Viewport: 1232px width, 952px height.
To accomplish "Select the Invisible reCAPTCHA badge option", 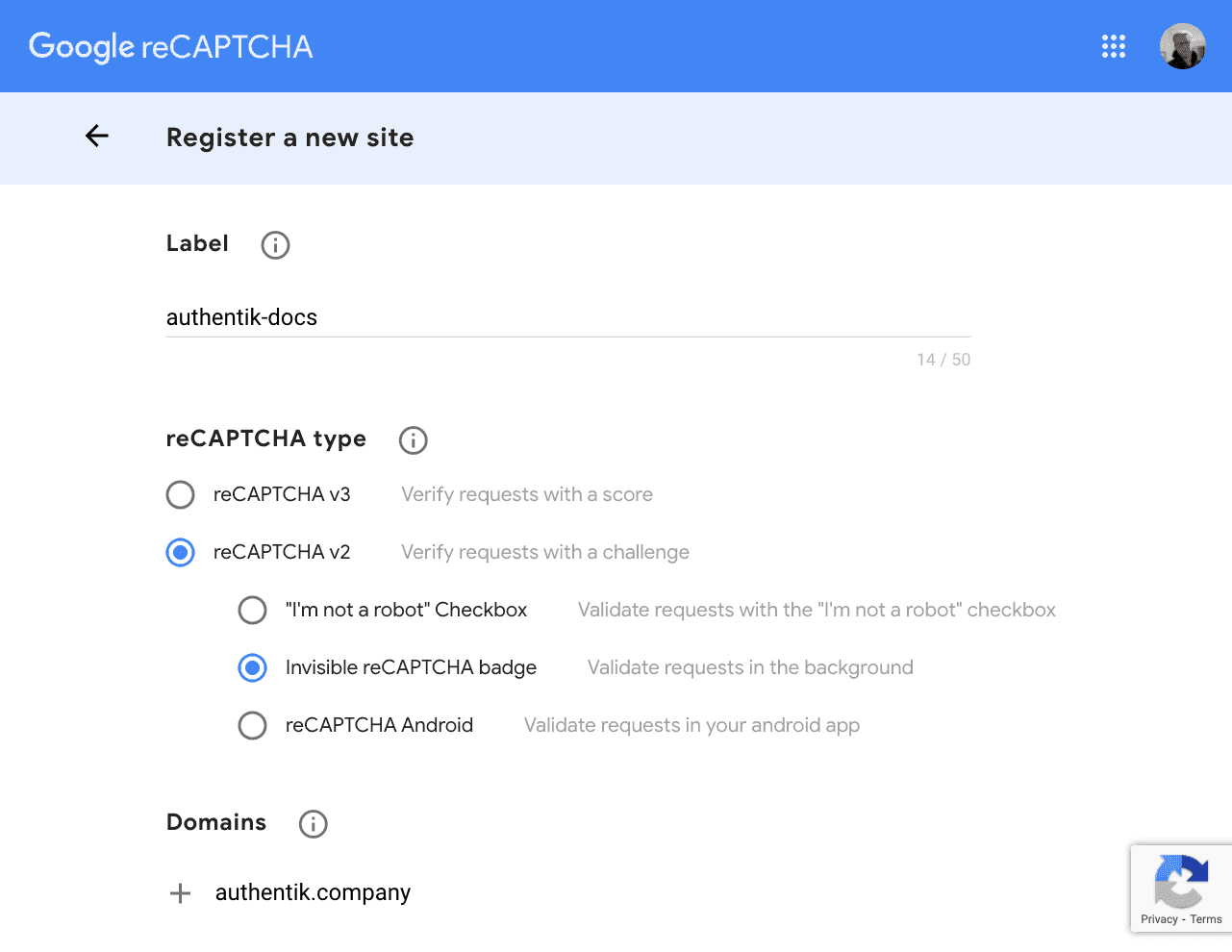I will click(253, 668).
